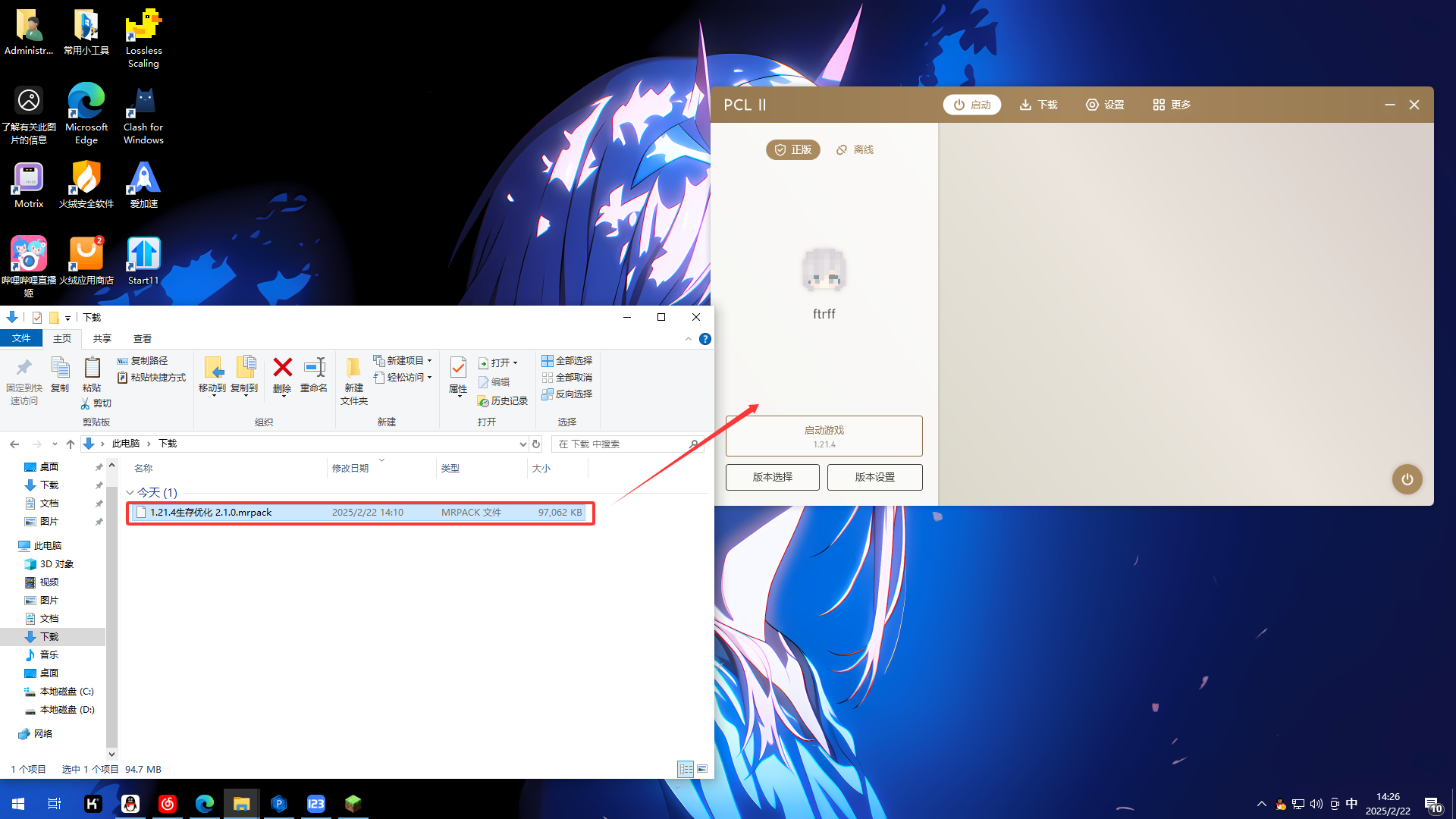Image resolution: width=1456 pixels, height=819 pixels.
Task: Click ftrff player skin avatar in PCL
Action: (x=824, y=270)
